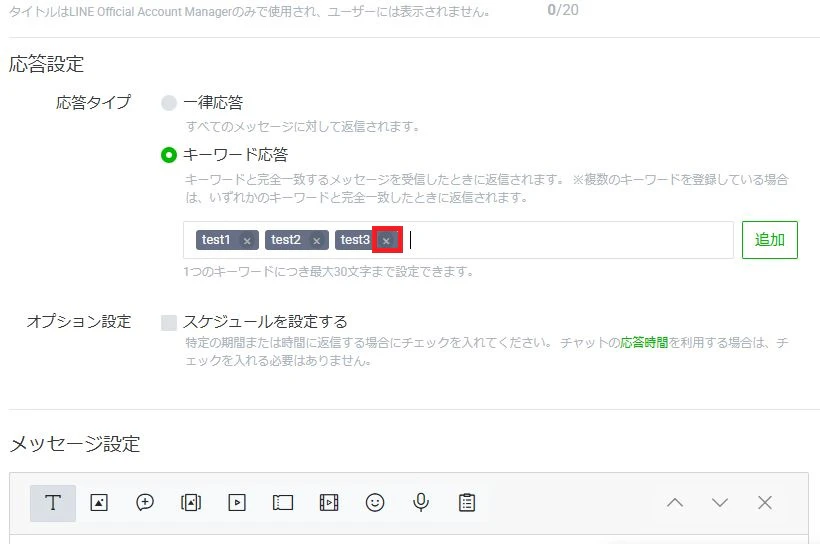This screenshot has width=820, height=544.
Task: Remove the test3 keyword tag
Action: [386, 241]
